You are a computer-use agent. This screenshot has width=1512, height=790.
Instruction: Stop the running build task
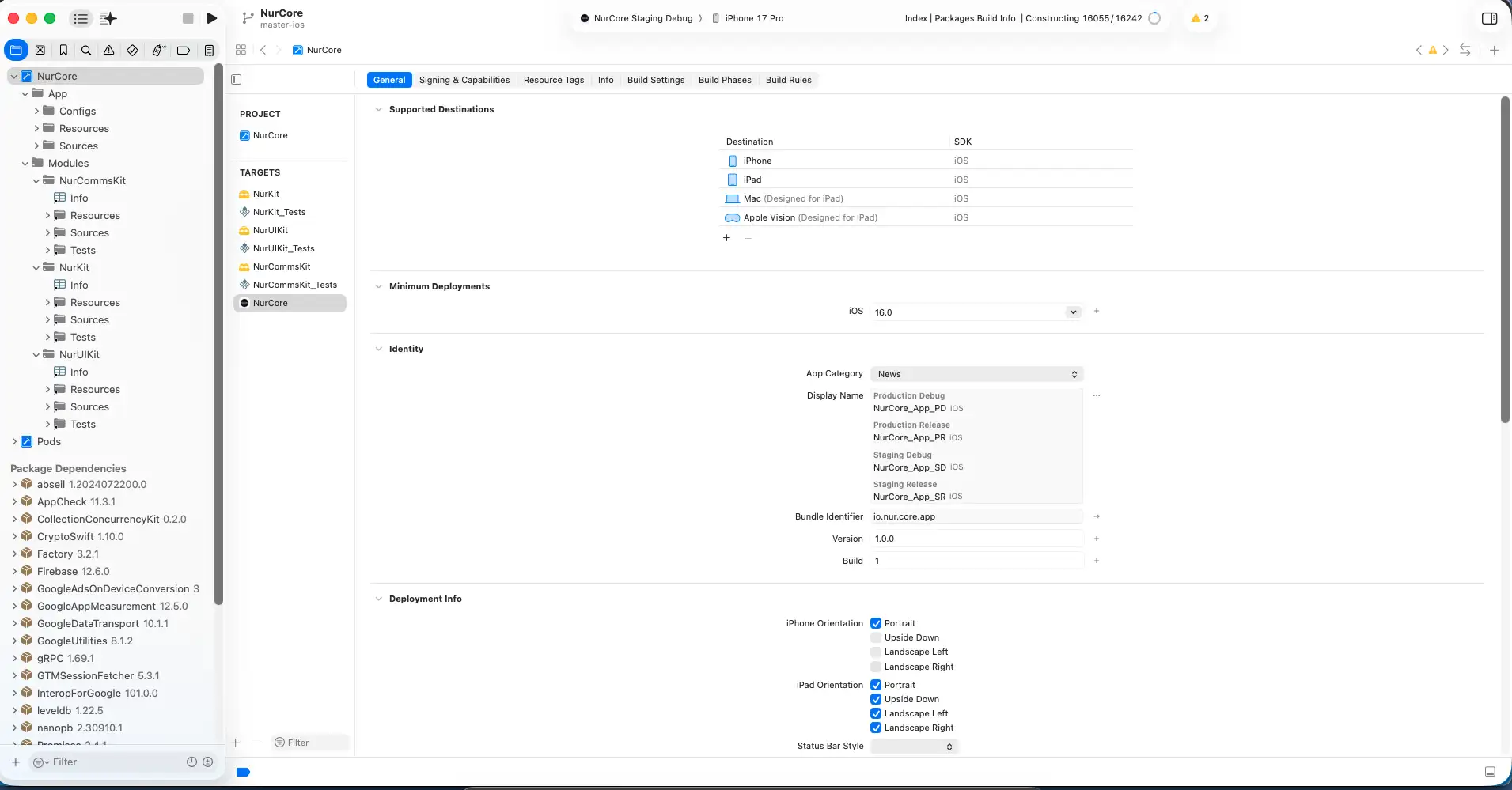188,18
